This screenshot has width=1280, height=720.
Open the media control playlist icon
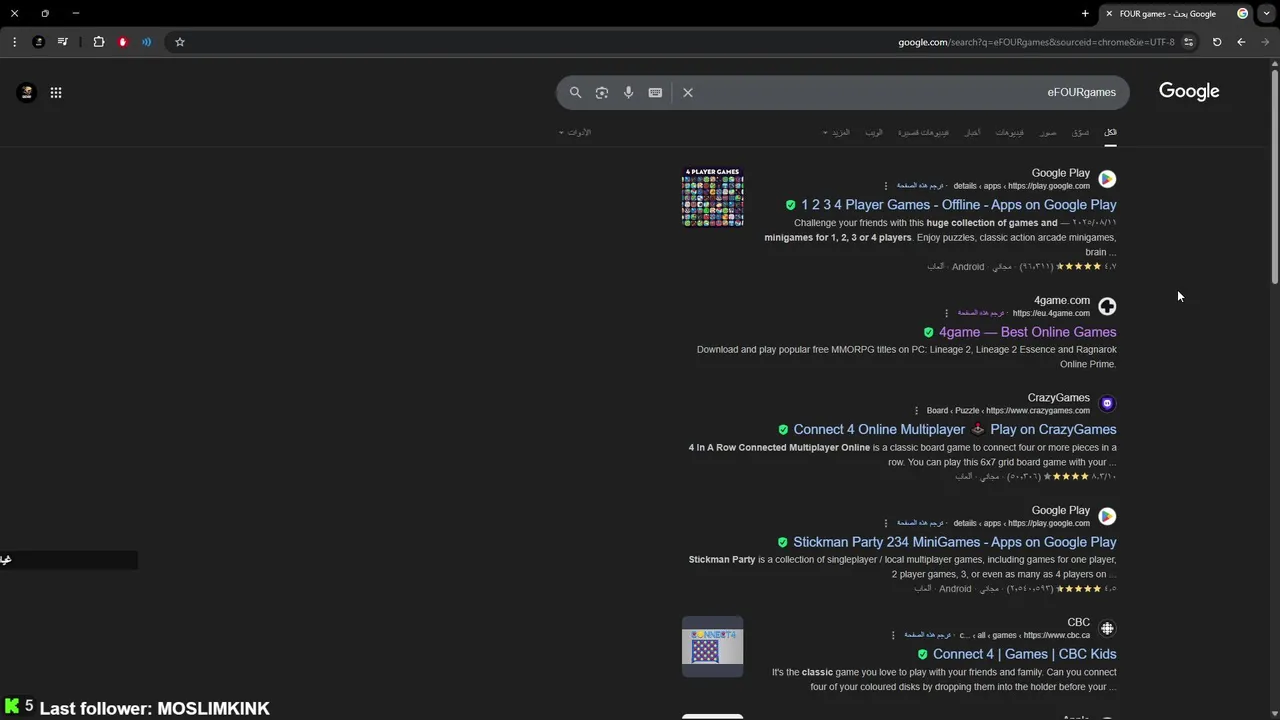coord(63,42)
